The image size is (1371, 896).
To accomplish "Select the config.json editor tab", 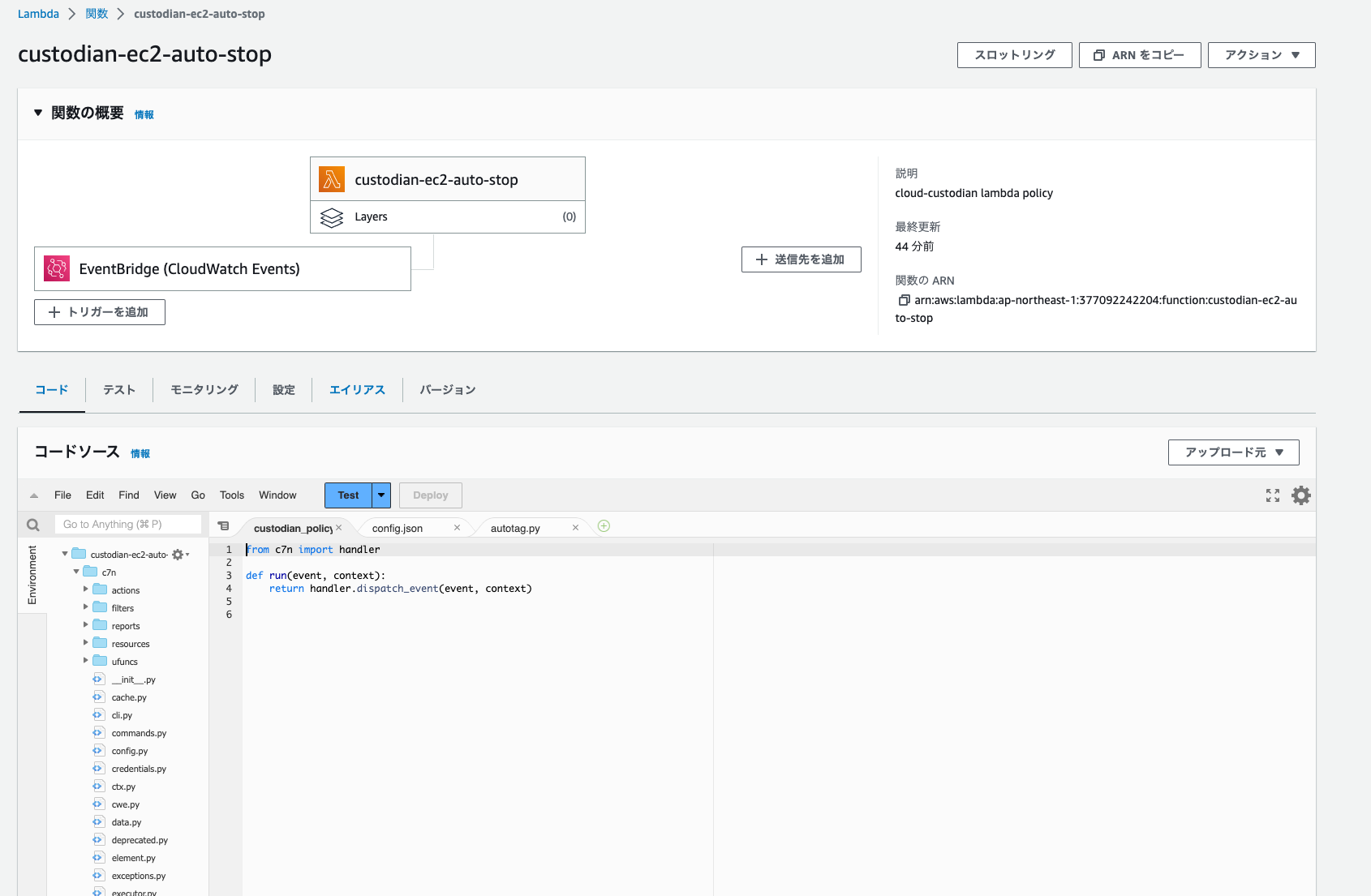I will pyautogui.click(x=398, y=528).
